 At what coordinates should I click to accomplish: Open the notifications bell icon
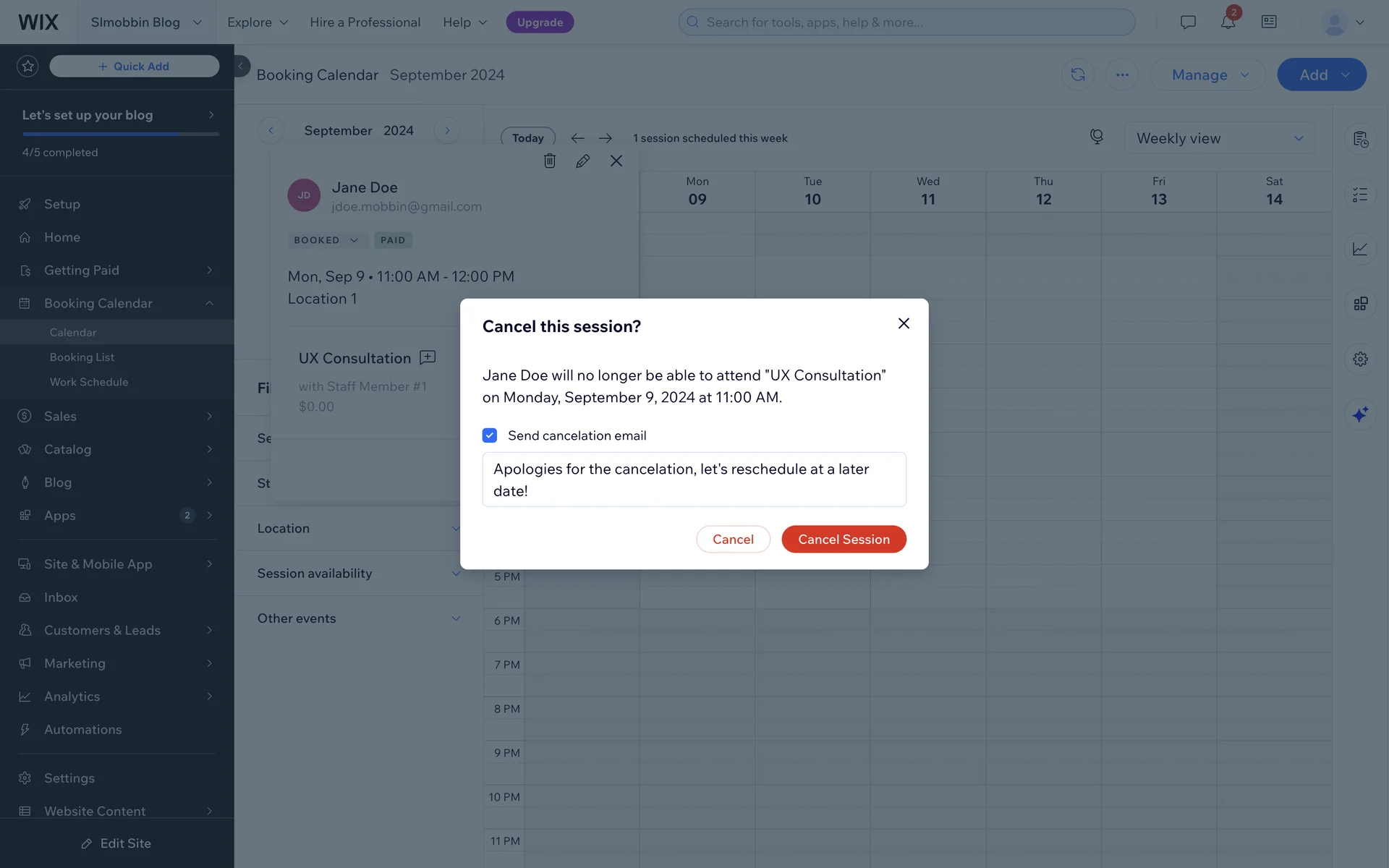[1228, 22]
